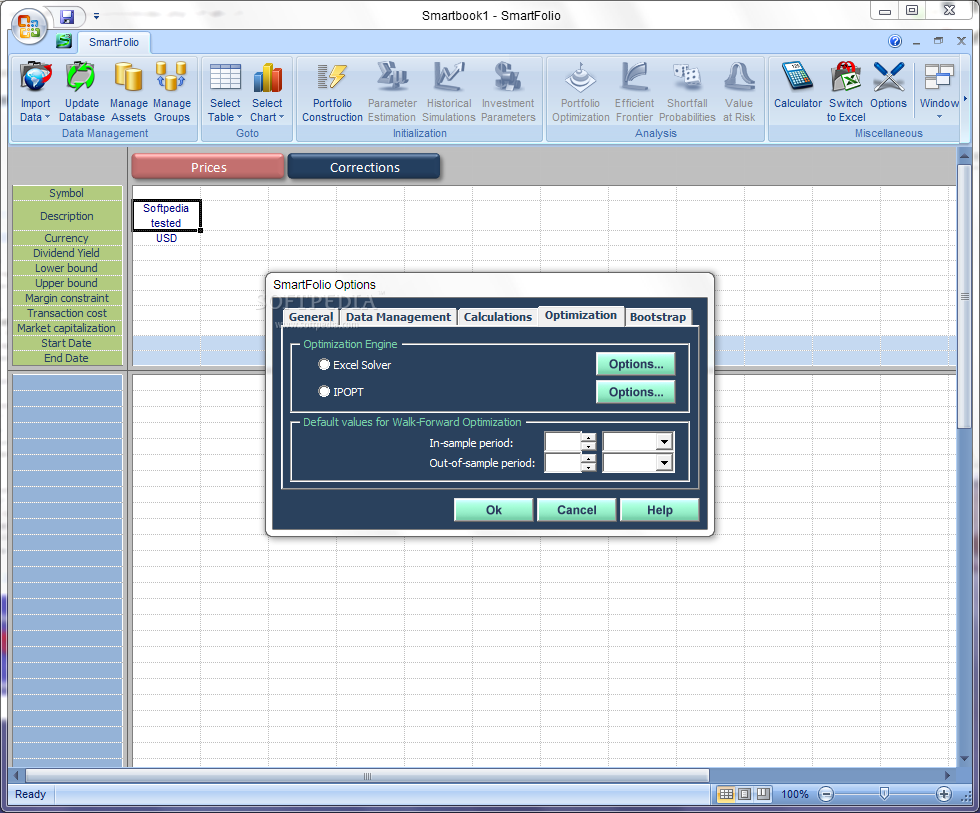Open Manage Groups
Image resolution: width=980 pixels, height=813 pixels.
[171, 92]
